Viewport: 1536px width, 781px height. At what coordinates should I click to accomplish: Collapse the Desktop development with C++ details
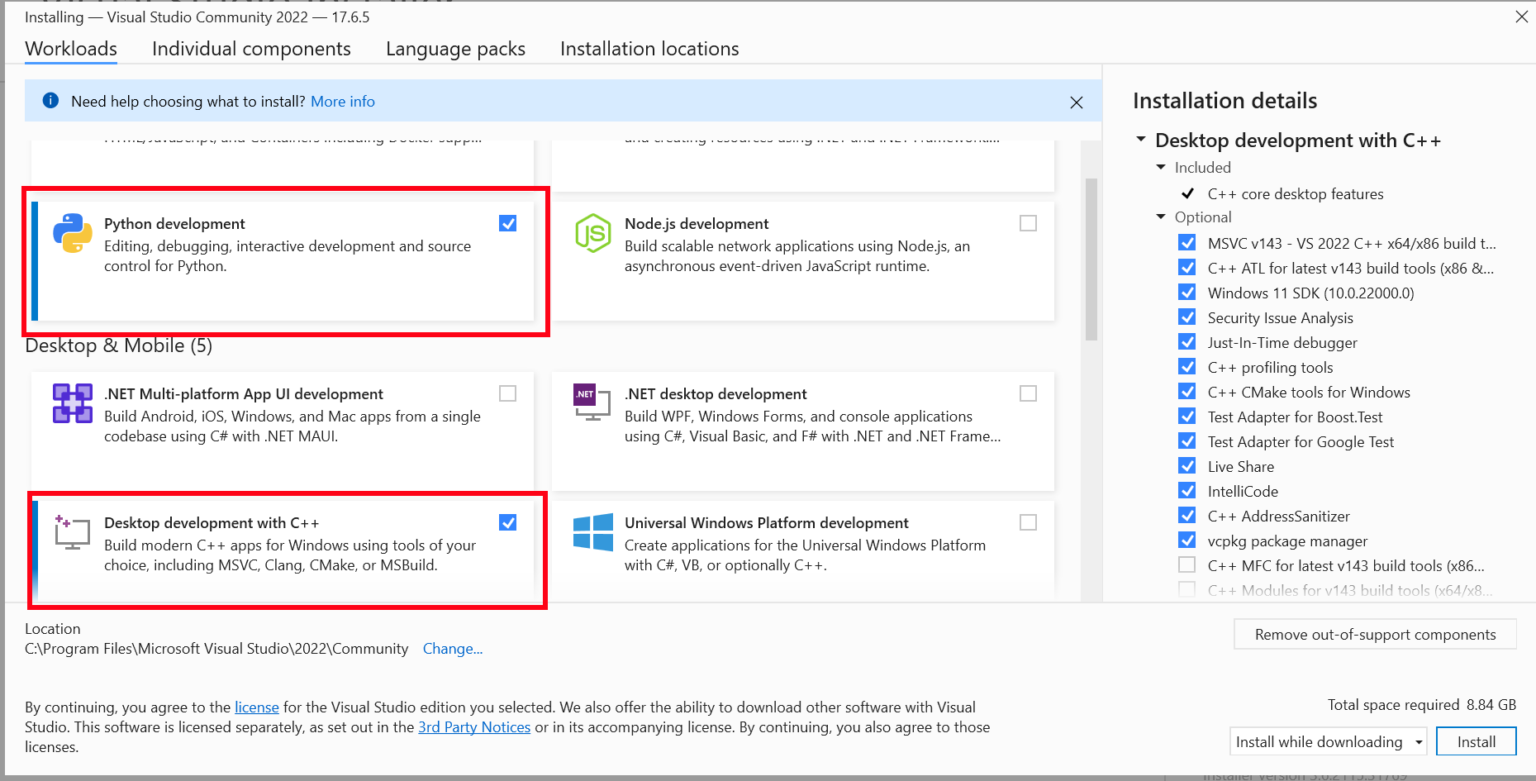1141,141
